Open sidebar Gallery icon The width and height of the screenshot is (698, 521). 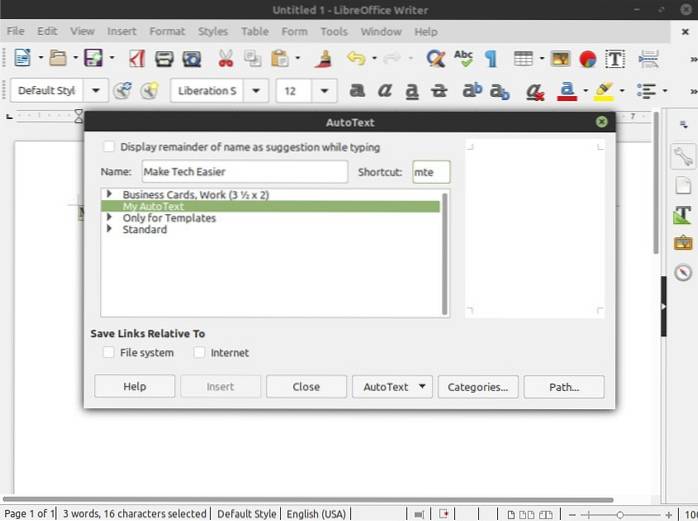click(683, 243)
